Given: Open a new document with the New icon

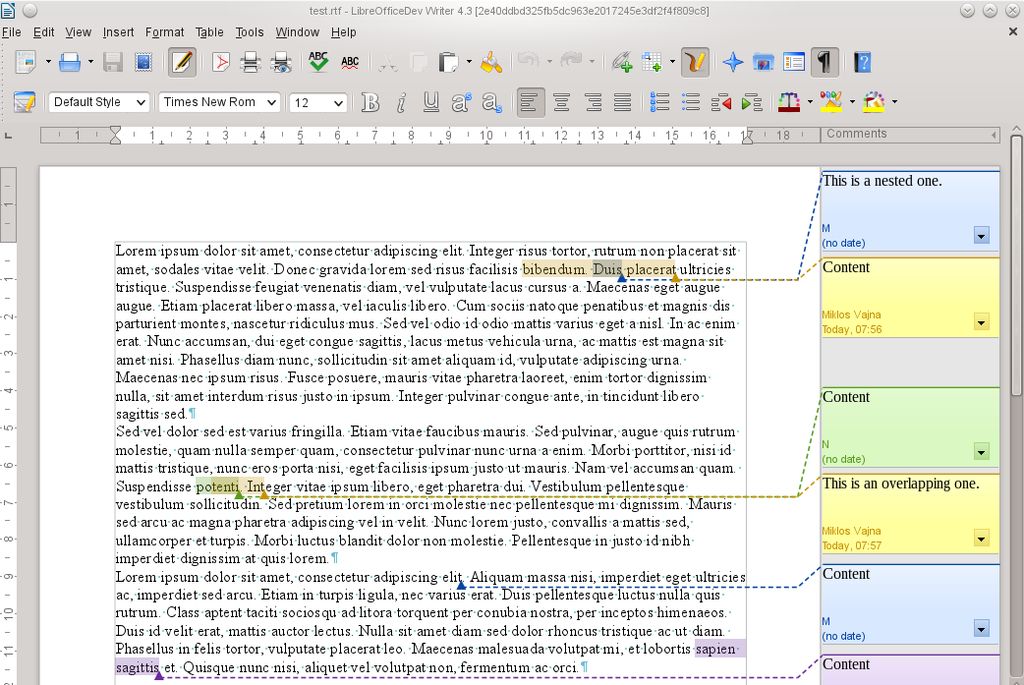Looking at the screenshot, I should coord(26,62).
